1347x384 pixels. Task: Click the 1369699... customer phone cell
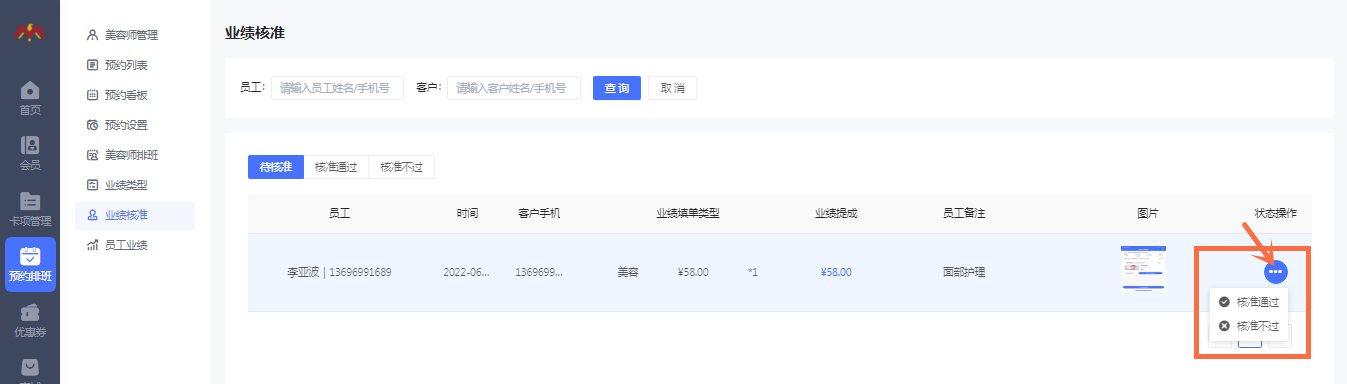pyautogui.click(x=539, y=272)
